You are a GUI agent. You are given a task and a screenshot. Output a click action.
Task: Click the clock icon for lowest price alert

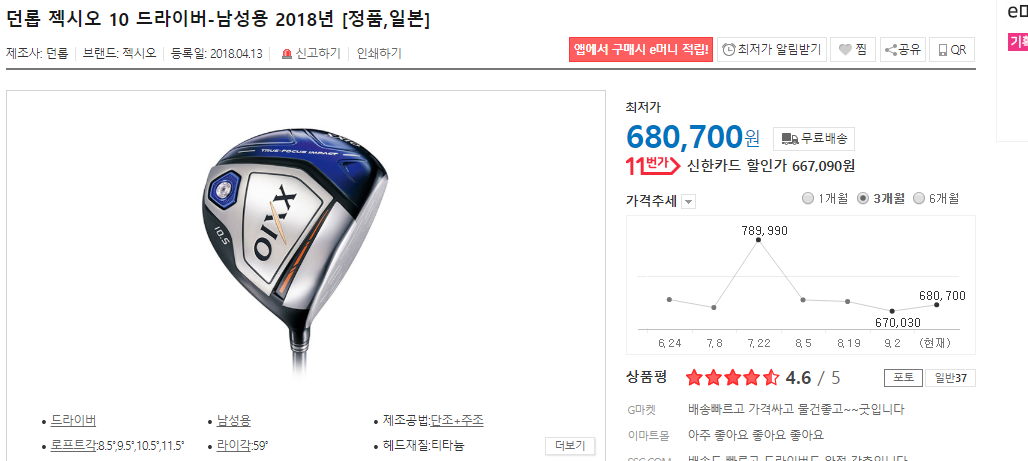[729, 50]
